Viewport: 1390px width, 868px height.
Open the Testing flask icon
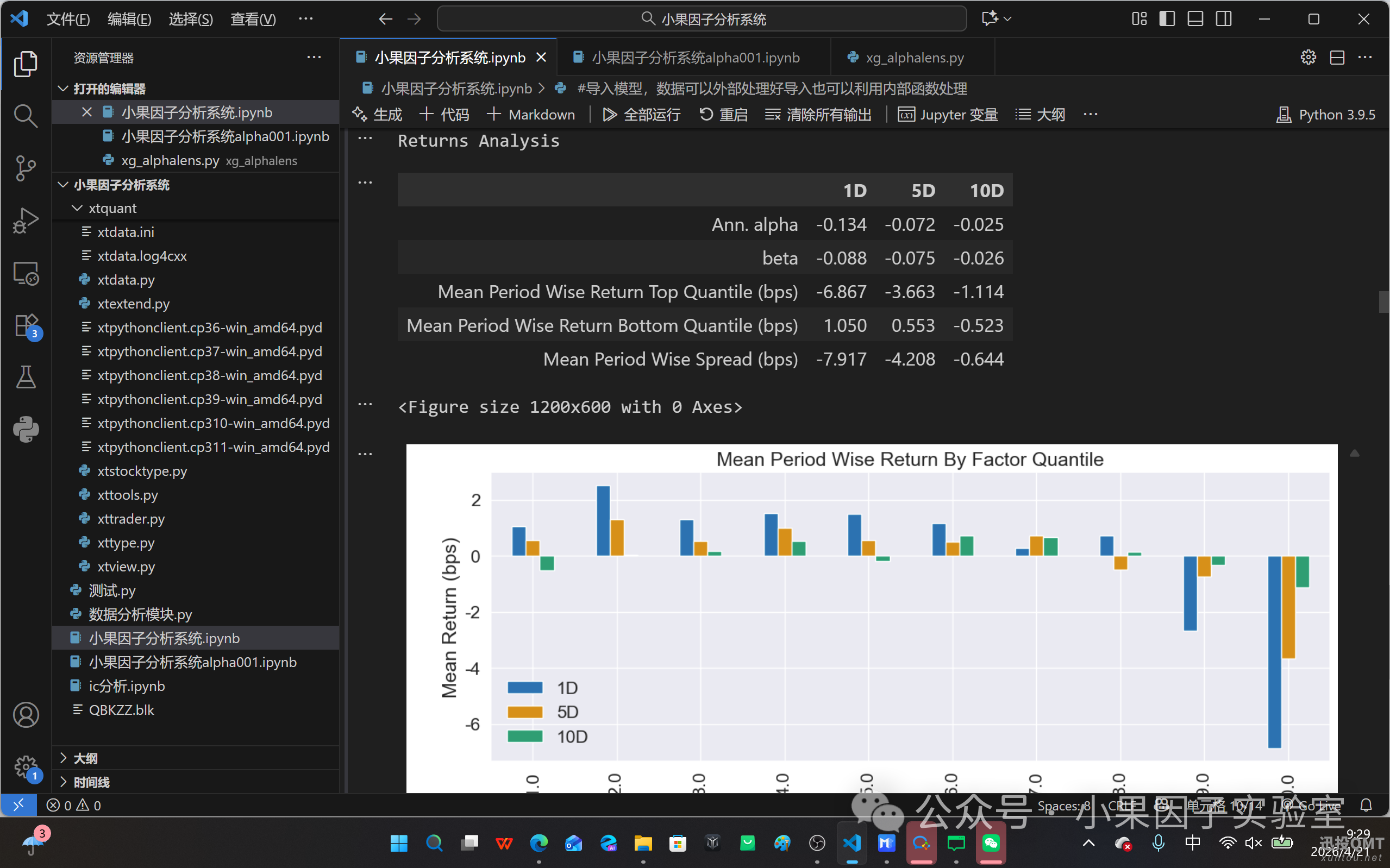pos(25,377)
